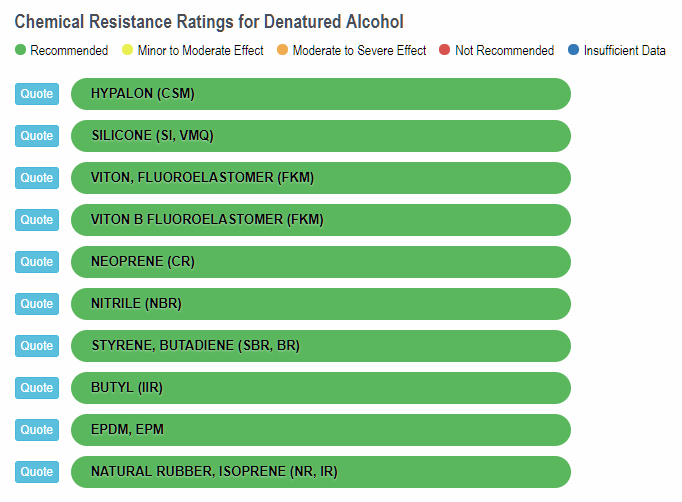Image resolution: width=682 pixels, height=502 pixels.
Task: Click Quote button for Hypalon (CSM)
Action: pyautogui.click(x=37, y=94)
